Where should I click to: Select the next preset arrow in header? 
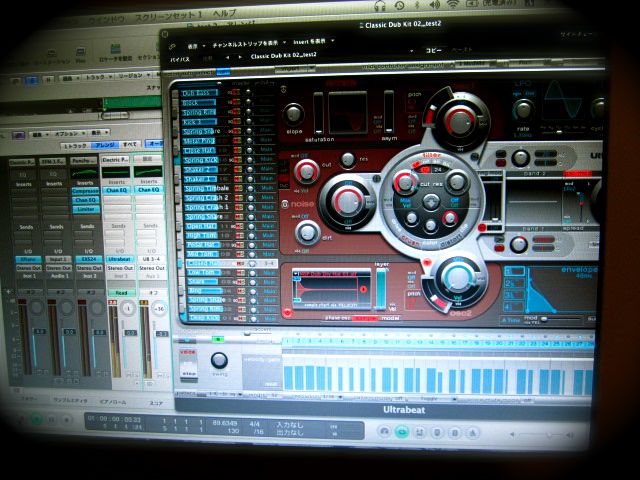[240, 57]
